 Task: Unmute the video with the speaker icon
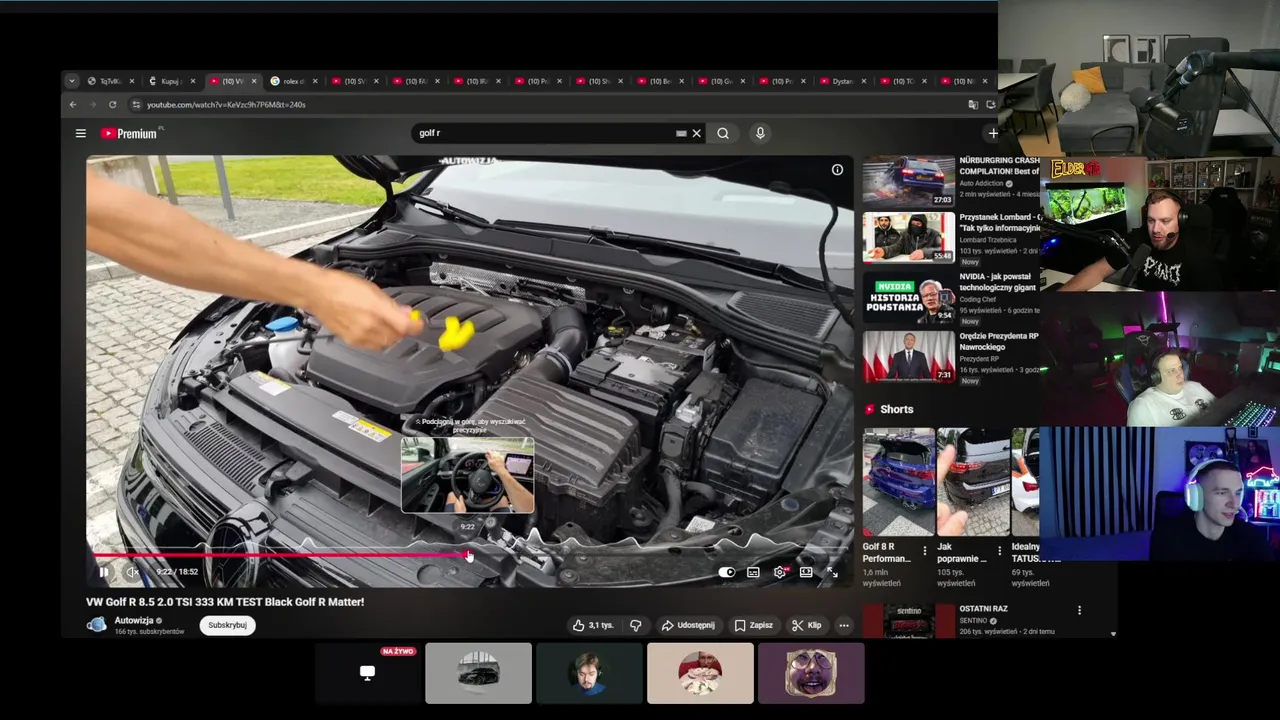(x=131, y=572)
